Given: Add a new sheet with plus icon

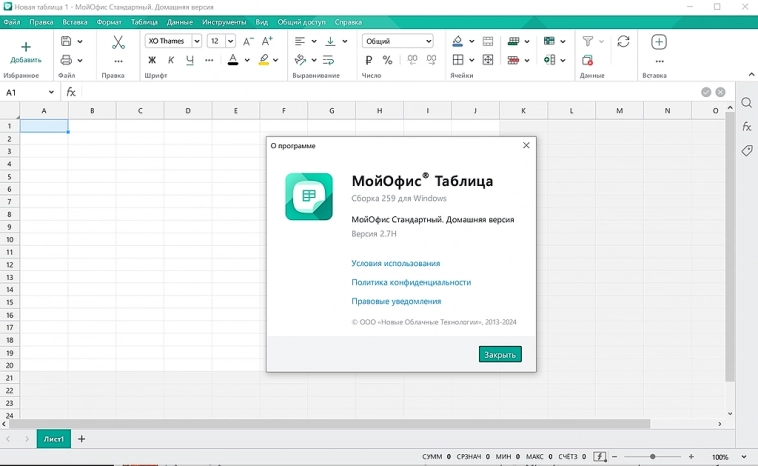Looking at the screenshot, I should (82, 439).
